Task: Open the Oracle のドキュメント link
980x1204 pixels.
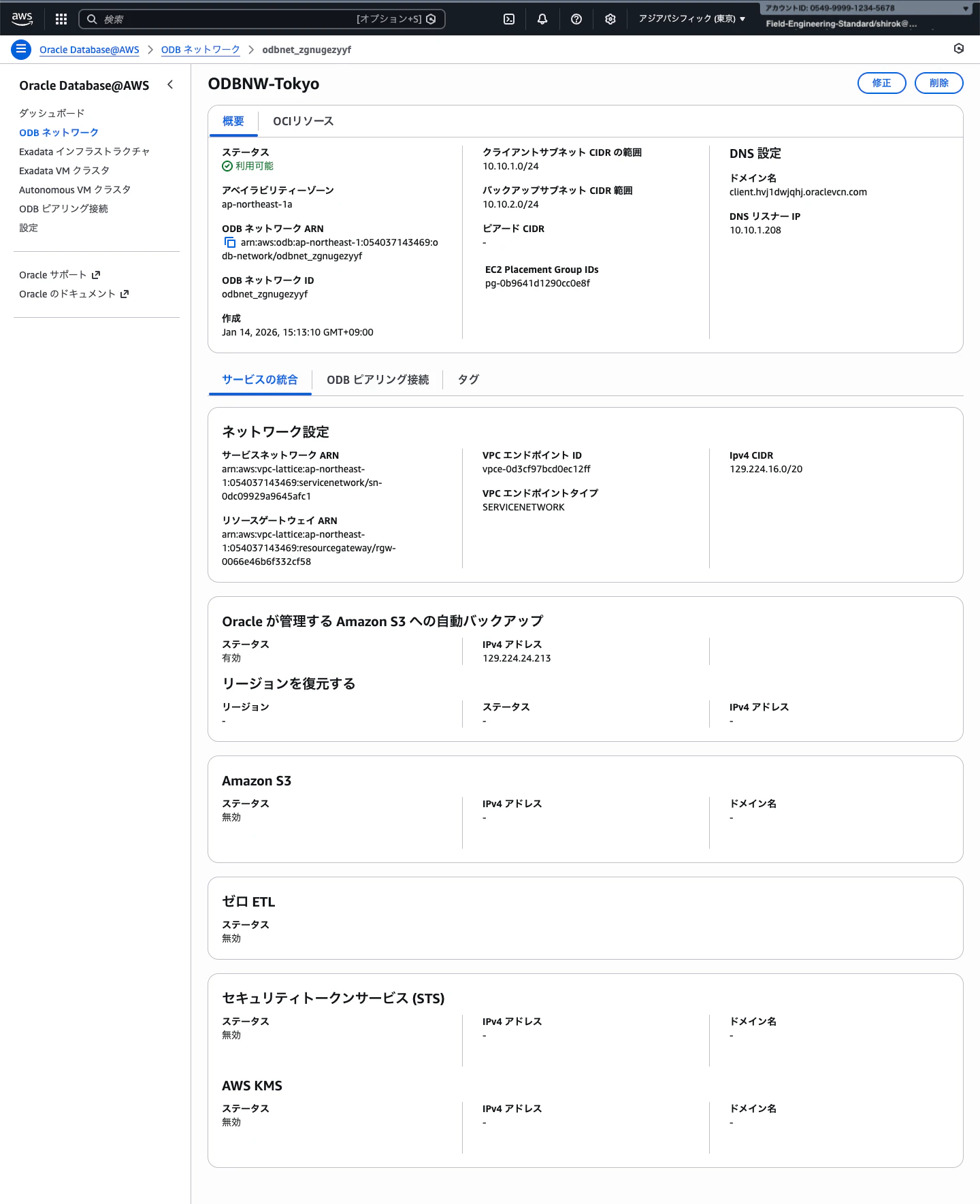Action: [x=73, y=294]
